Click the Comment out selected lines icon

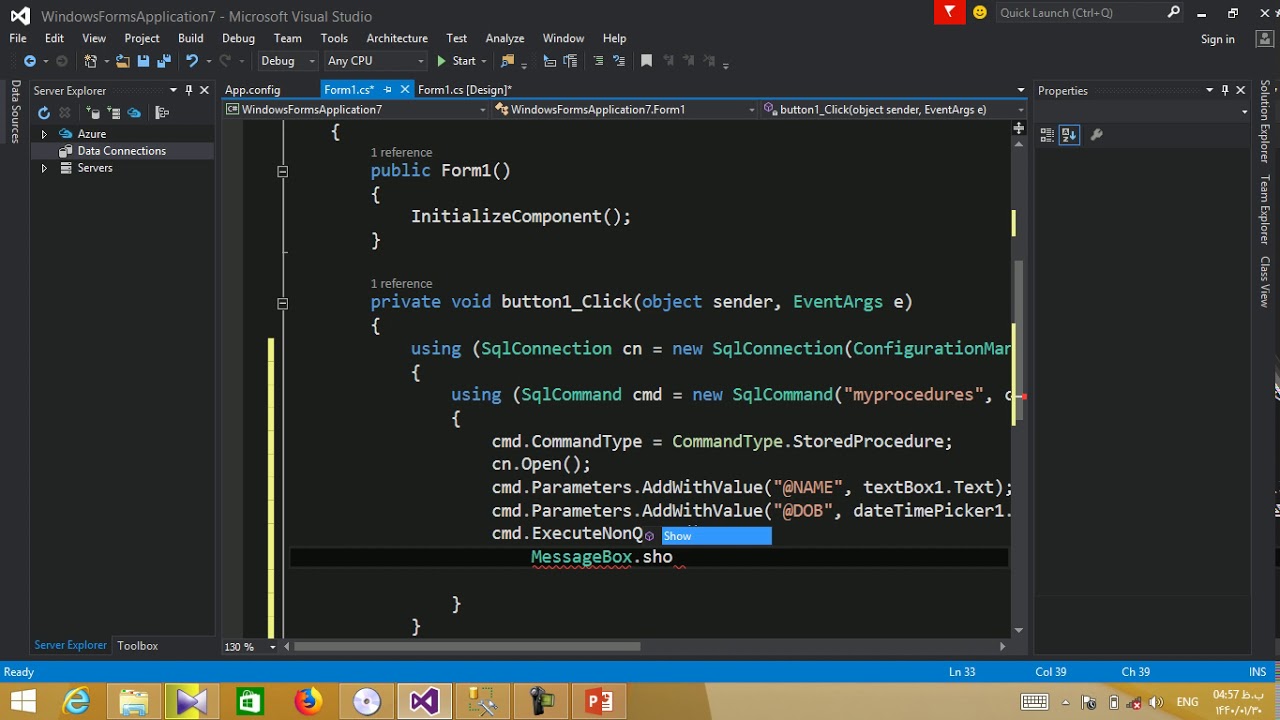click(598, 61)
